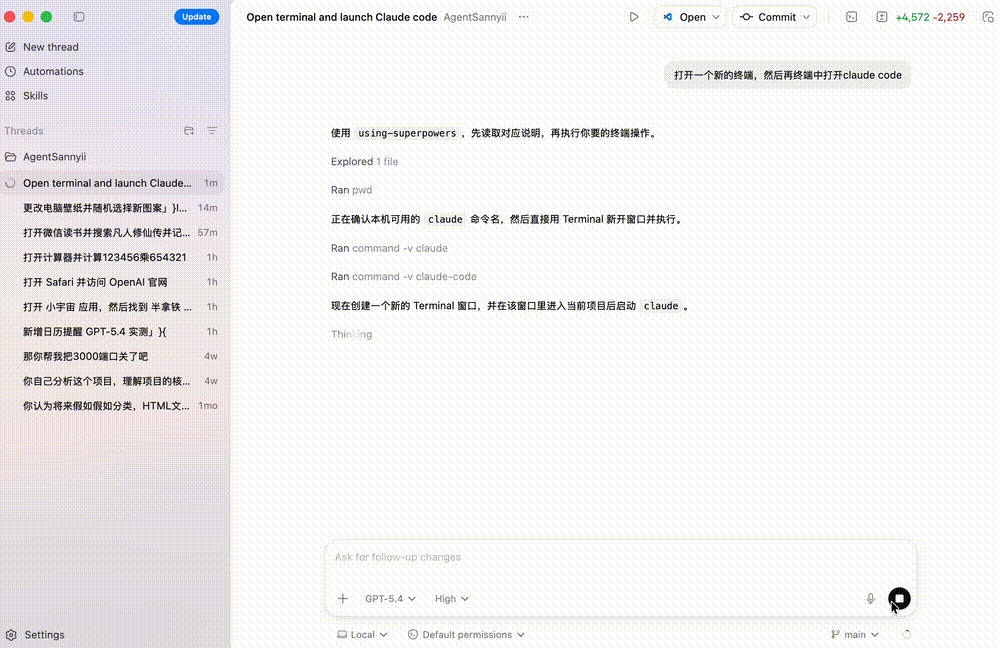Stop generation with the black stop button

899,597
